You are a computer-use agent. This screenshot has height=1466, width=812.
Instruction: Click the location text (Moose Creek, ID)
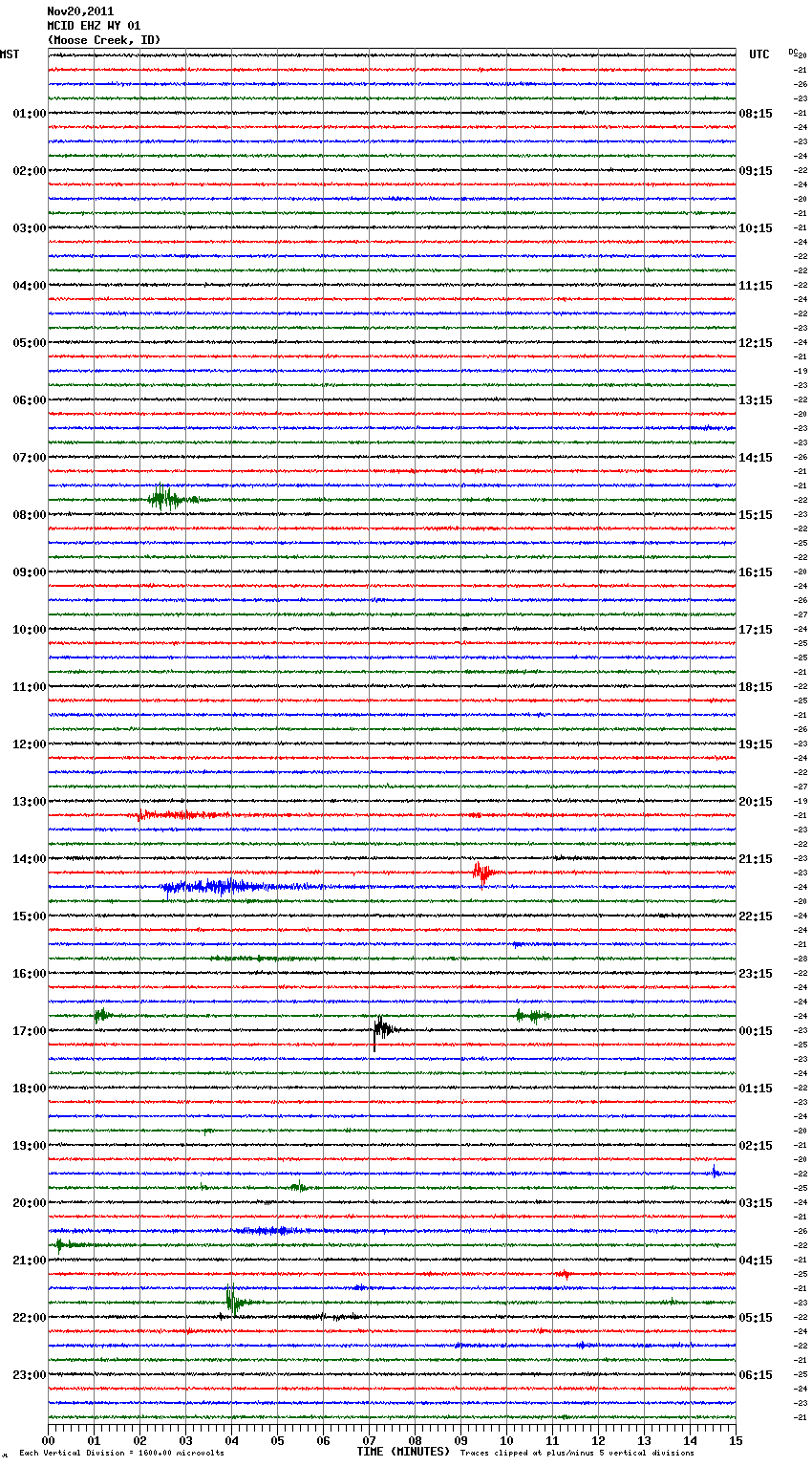click(x=104, y=40)
